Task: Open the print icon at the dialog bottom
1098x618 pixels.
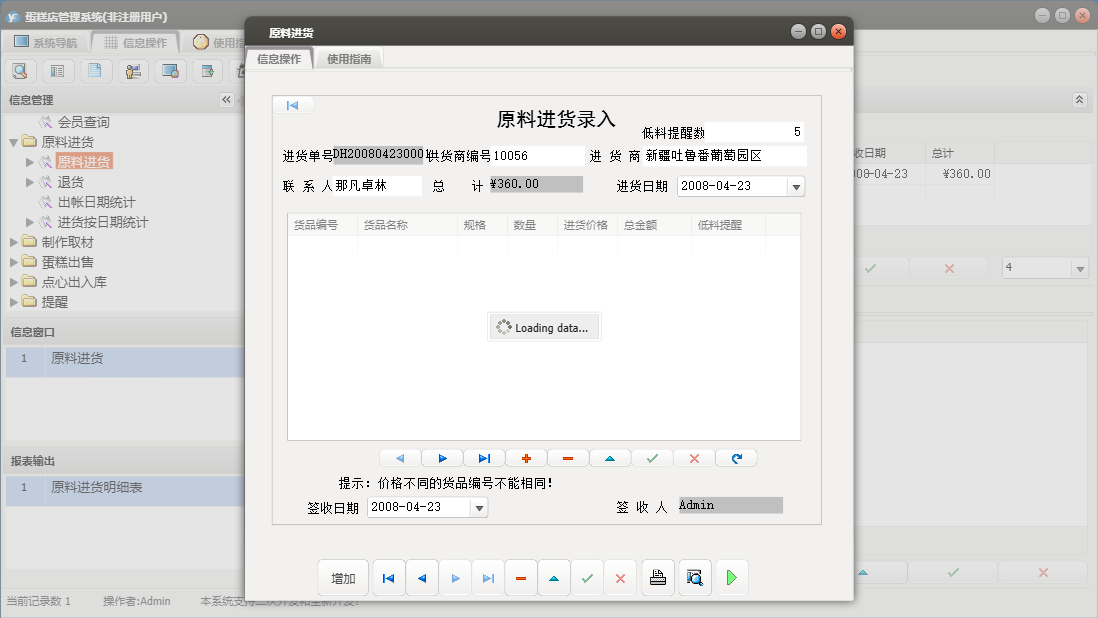Action: point(657,577)
